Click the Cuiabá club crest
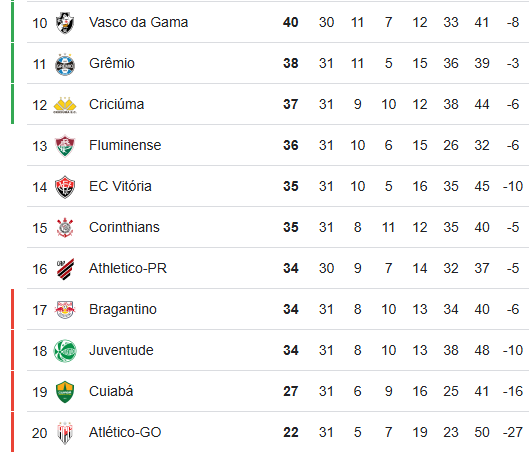Viewport: 529px width, 455px height. tap(65, 392)
